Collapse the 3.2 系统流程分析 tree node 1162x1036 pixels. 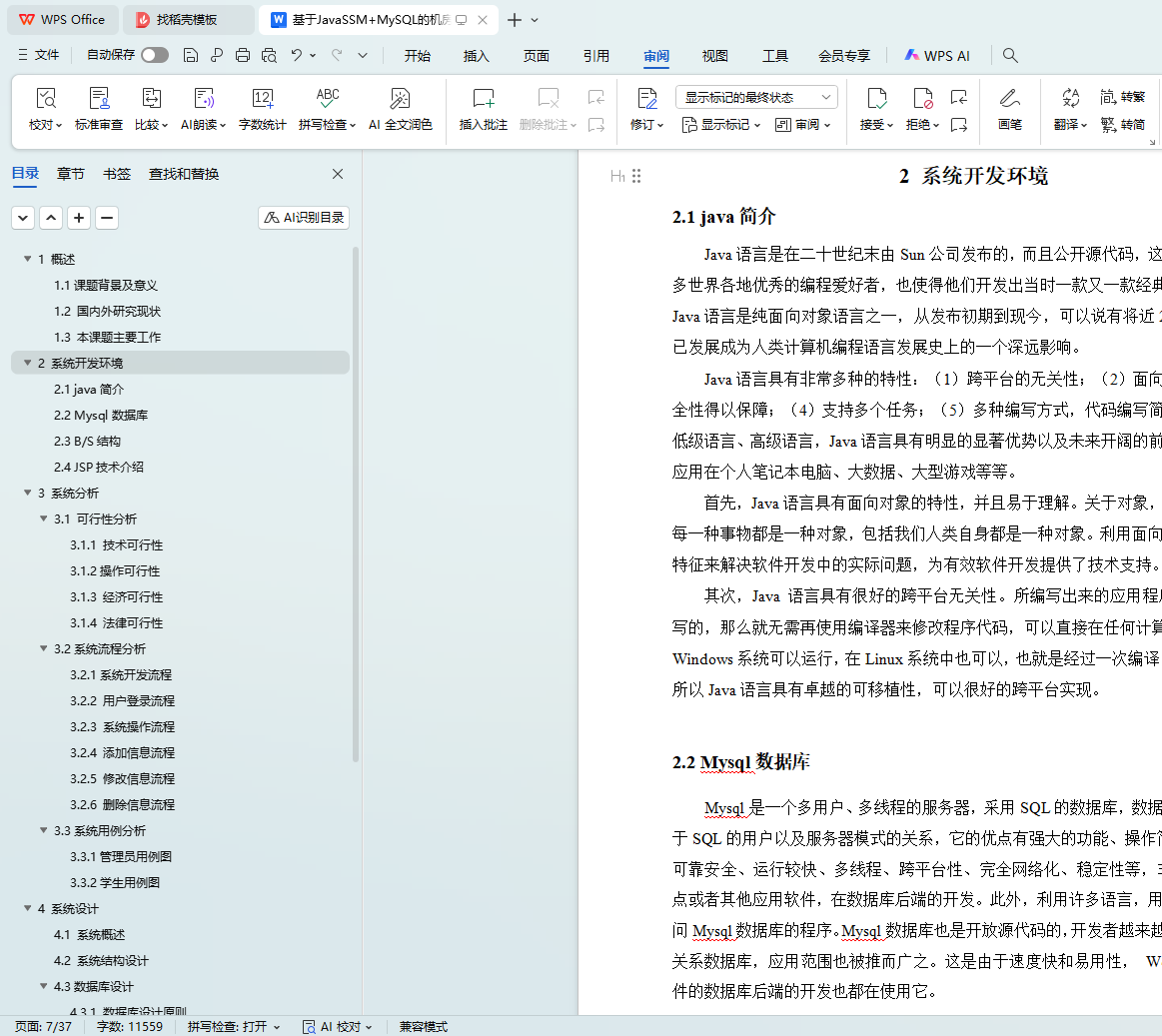tap(44, 649)
